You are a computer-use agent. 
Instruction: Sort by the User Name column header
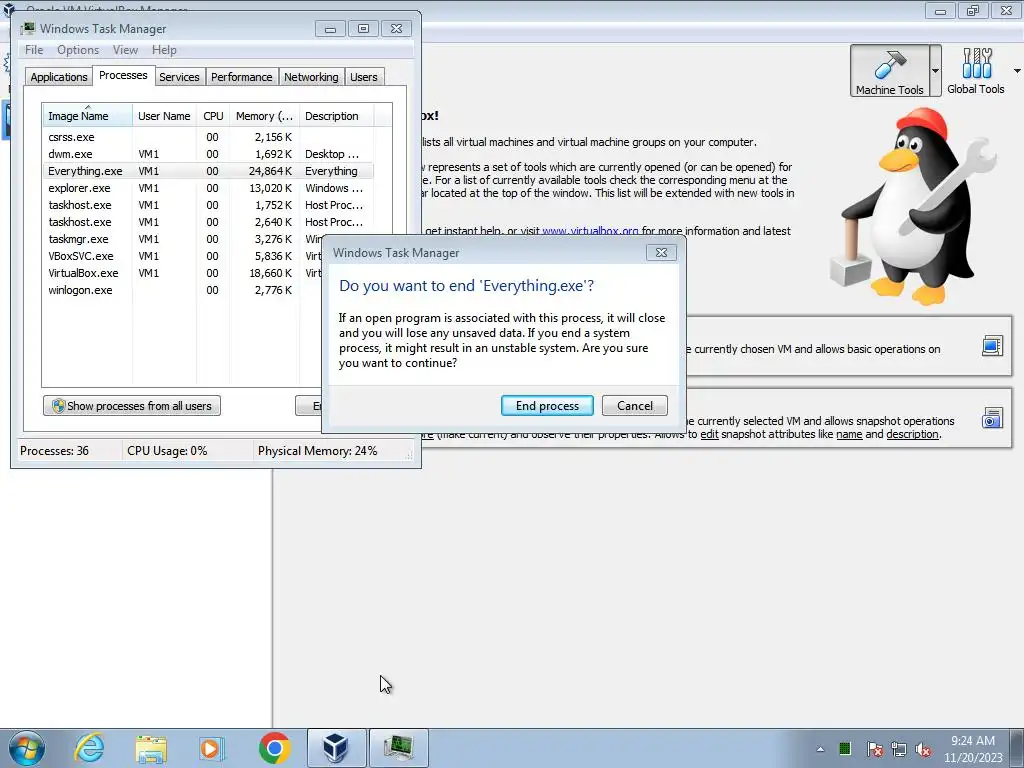click(x=164, y=116)
